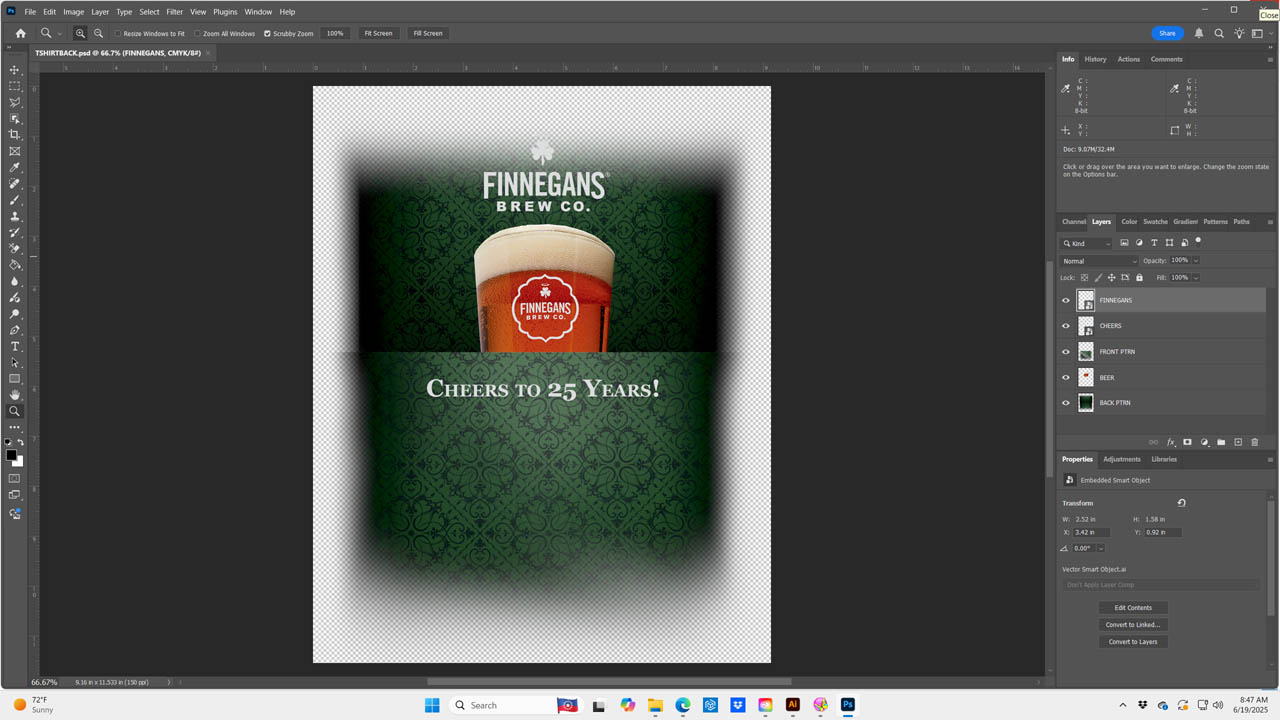Screen dimensions: 1280x720
Task: Uncheck the Scrubby Zoom option
Action: pyautogui.click(x=267, y=34)
